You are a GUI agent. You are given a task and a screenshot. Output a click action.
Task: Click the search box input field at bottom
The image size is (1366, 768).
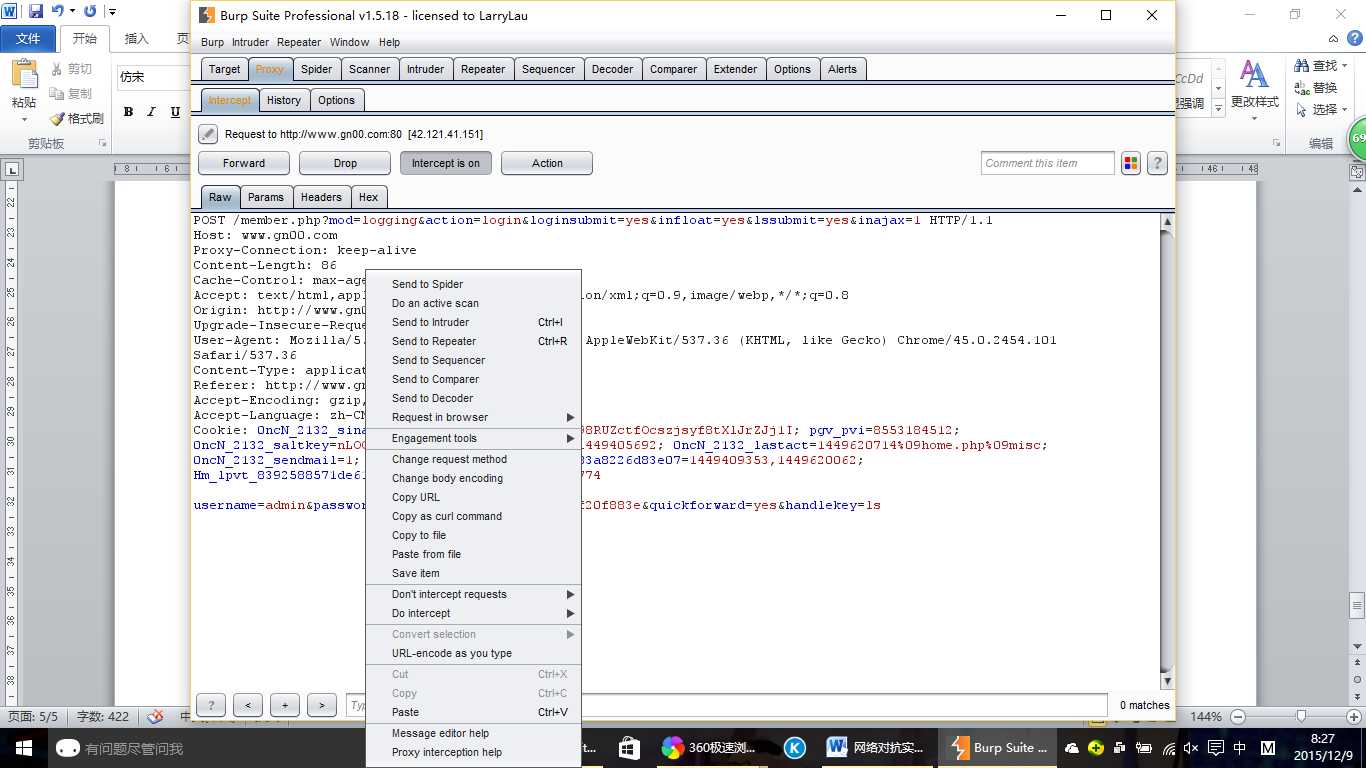(x=726, y=705)
